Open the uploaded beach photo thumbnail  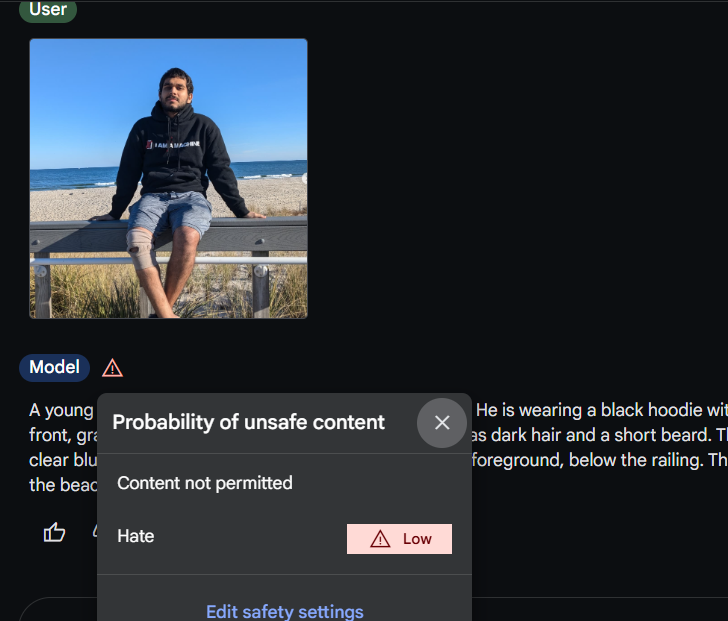click(x=169, y=179)
